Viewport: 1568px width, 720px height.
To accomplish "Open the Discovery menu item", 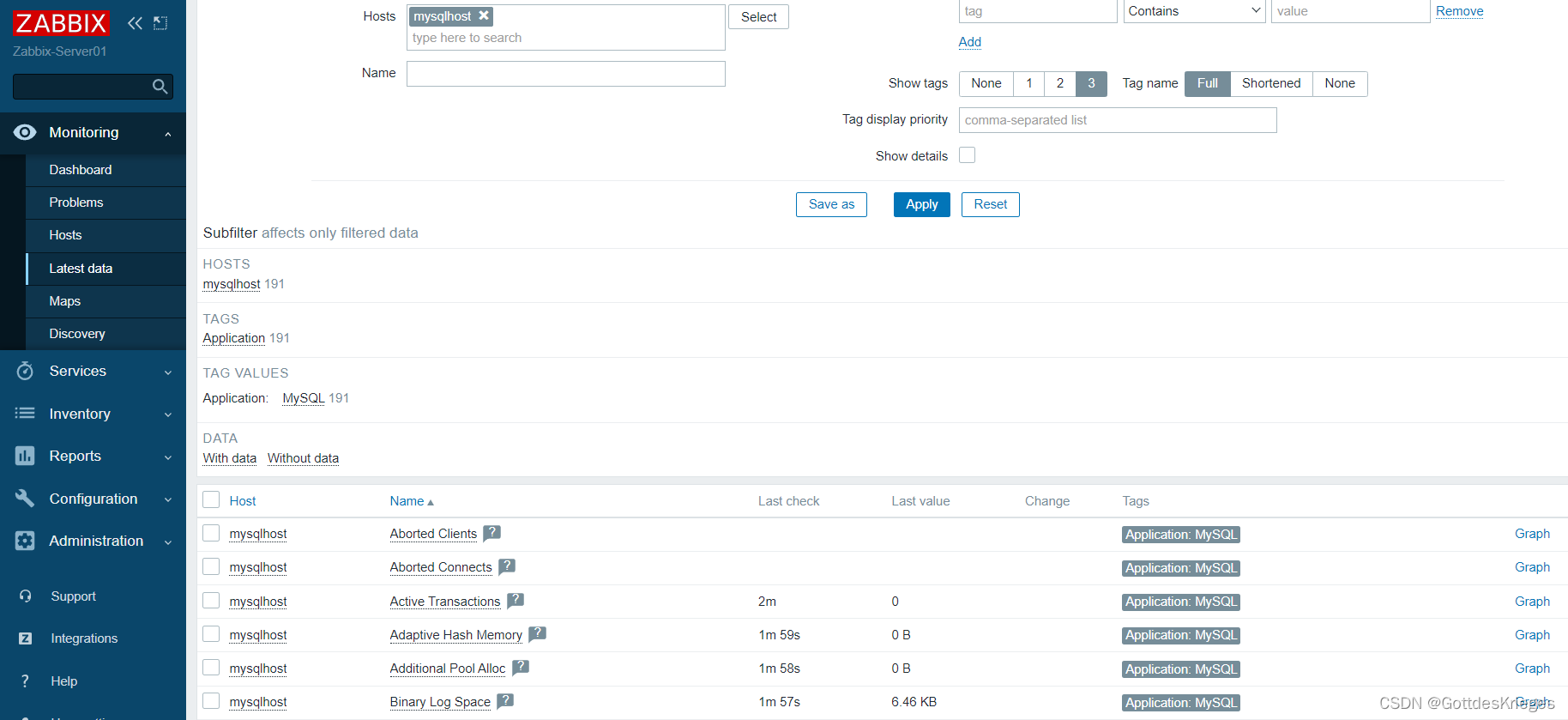I will pyautogui.click(x=106, y=334).
